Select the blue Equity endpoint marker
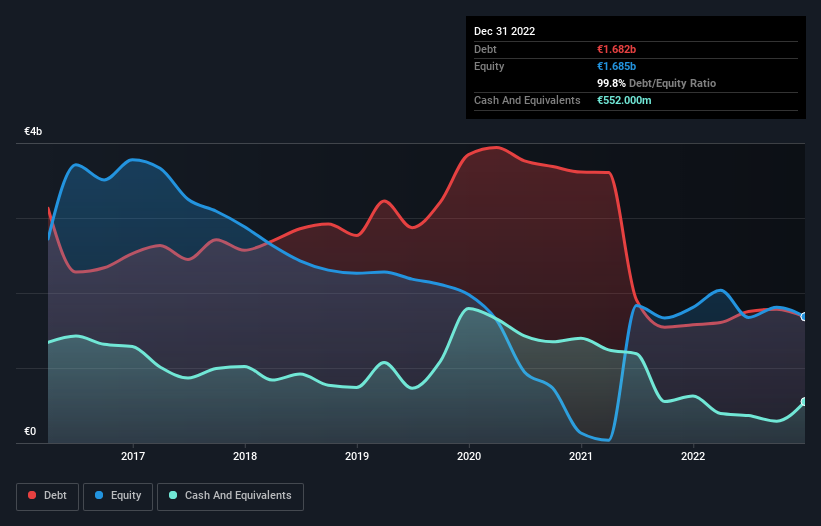This screenshot has width=821, height=526. pos(804,317)
